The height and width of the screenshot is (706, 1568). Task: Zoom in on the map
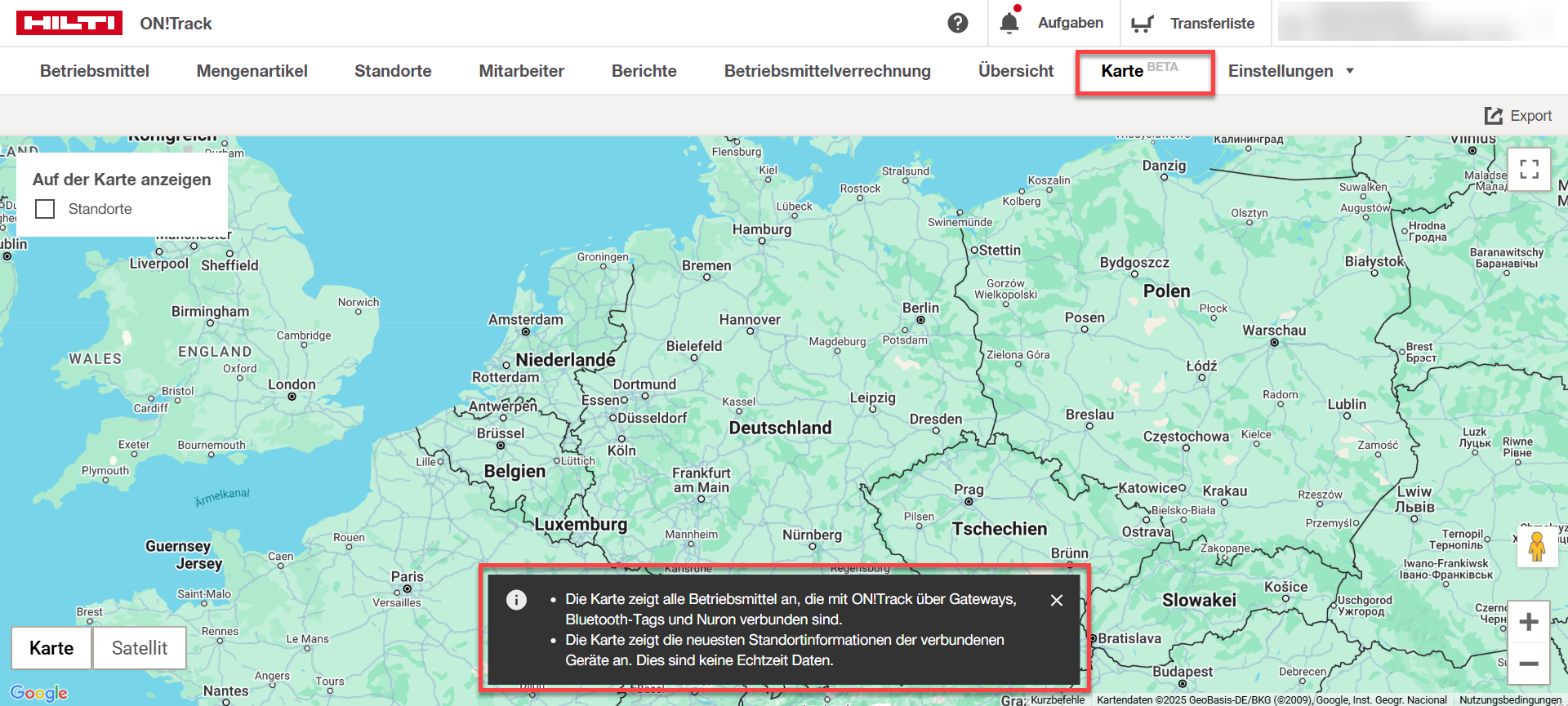tap(1529, 622)
